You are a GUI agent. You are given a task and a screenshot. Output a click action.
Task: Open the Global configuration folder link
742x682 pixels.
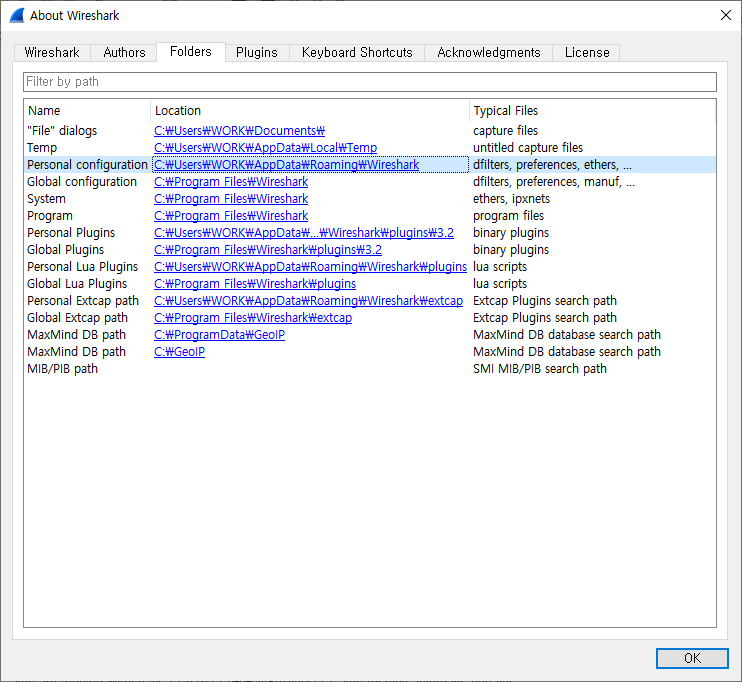[x=231, y=182]
